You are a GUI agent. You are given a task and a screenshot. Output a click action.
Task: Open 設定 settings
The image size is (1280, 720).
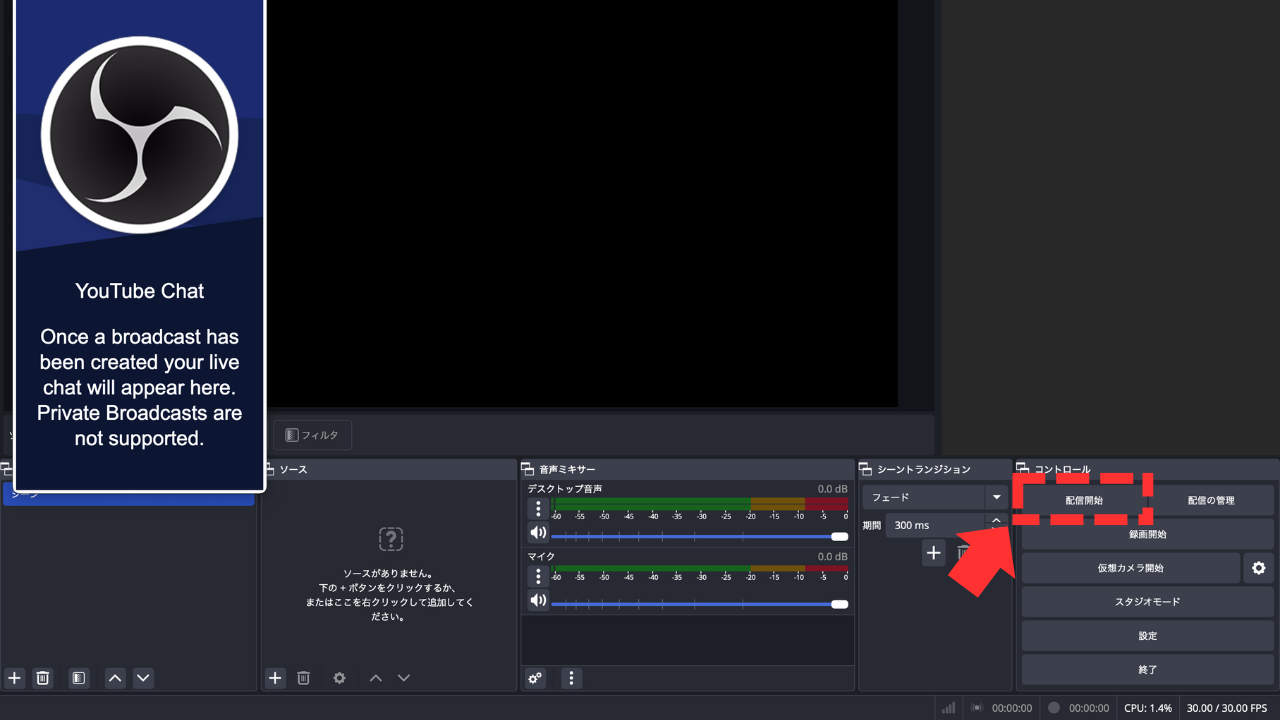point(1148,636)
